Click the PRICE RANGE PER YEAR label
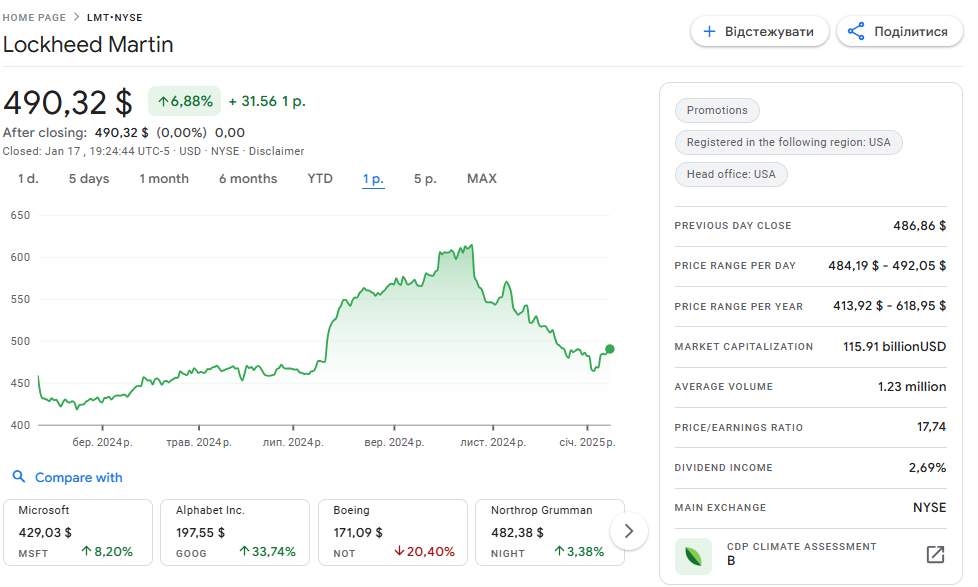This screenshot has height=587, width=978. (x=738, y=307)
